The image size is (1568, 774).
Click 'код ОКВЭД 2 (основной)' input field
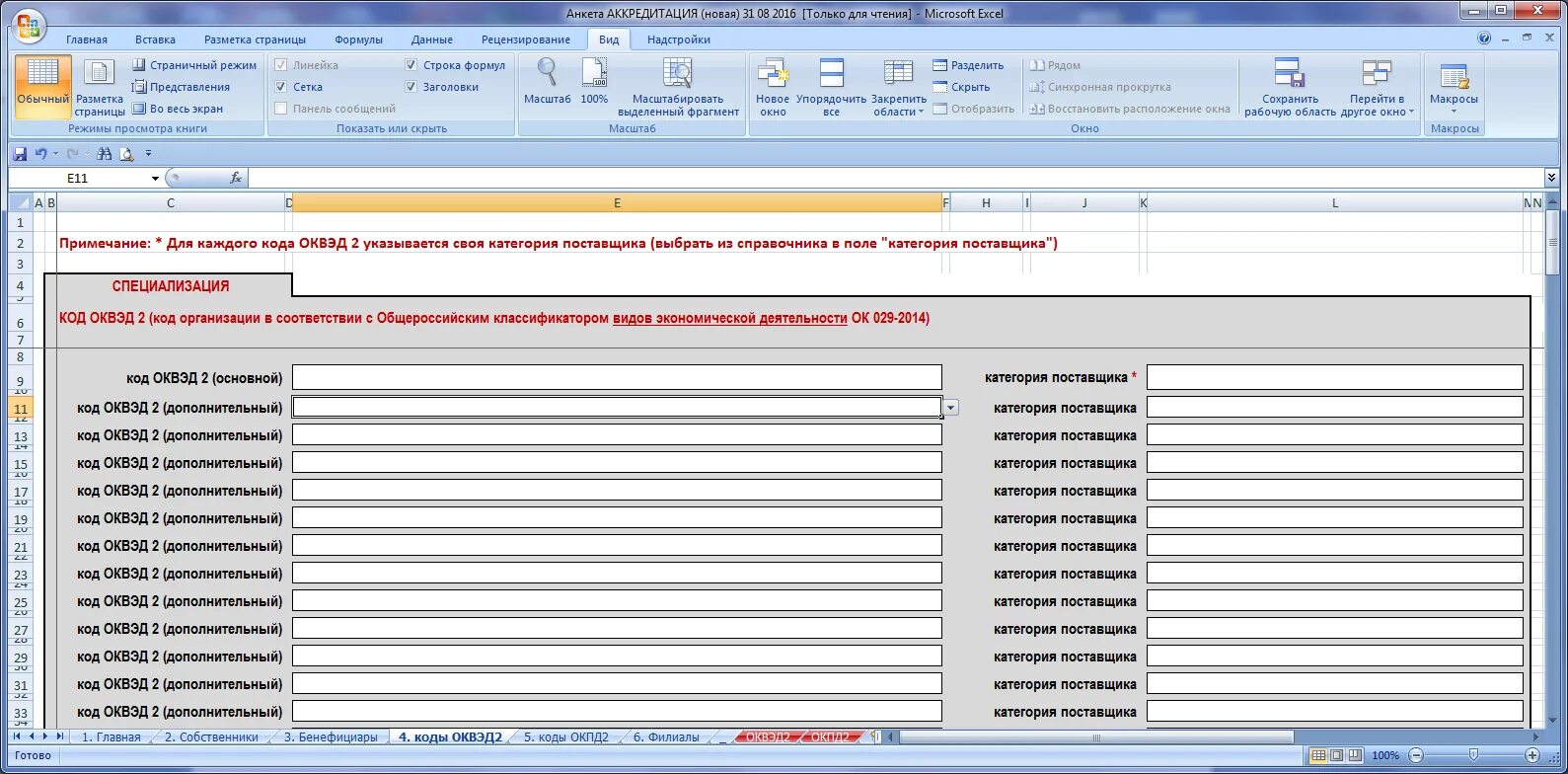click(x=617, y=377)
